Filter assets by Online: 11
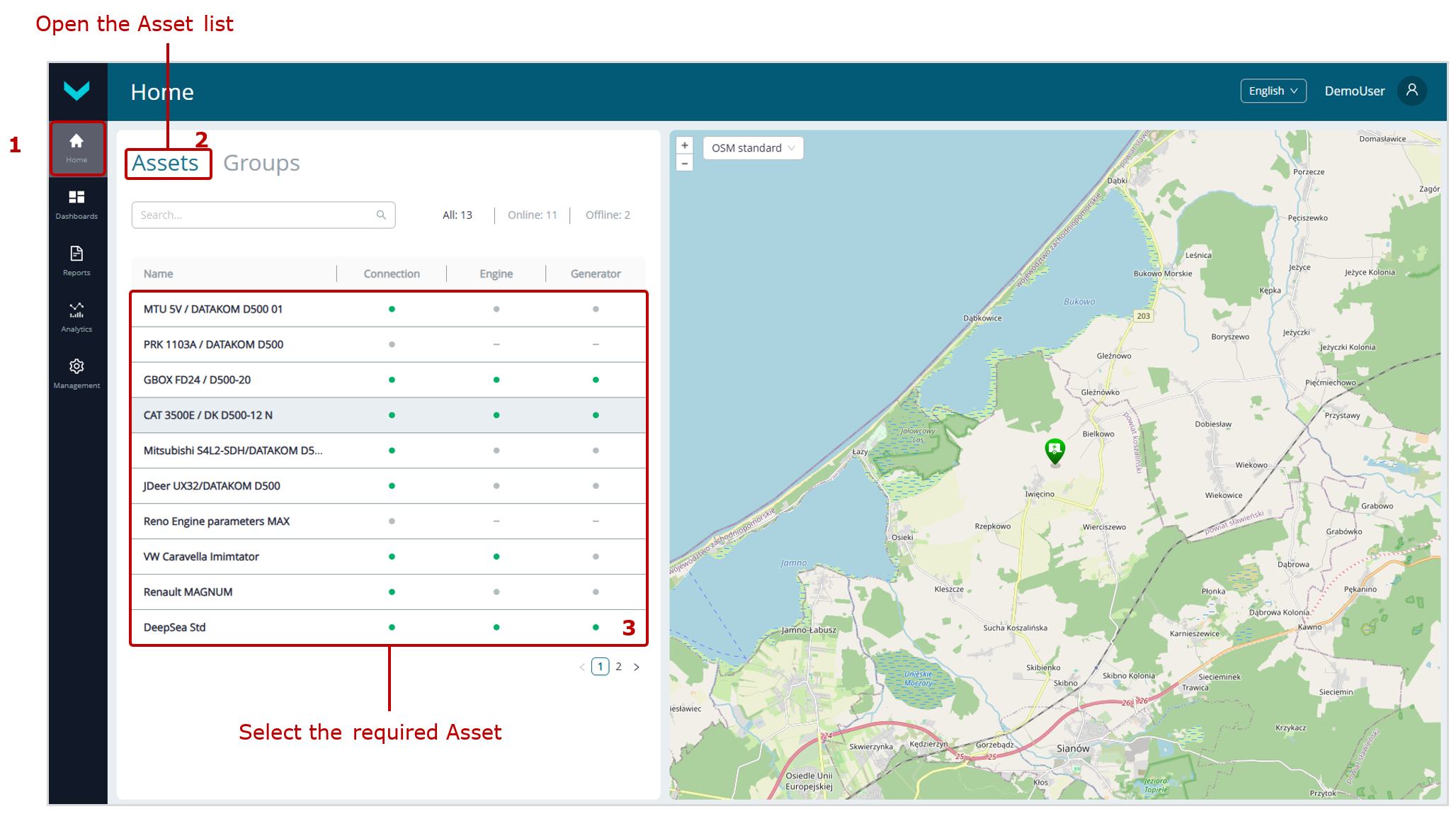The width and height of the screenshot is (1456, 814). click(x=532, y=215)
